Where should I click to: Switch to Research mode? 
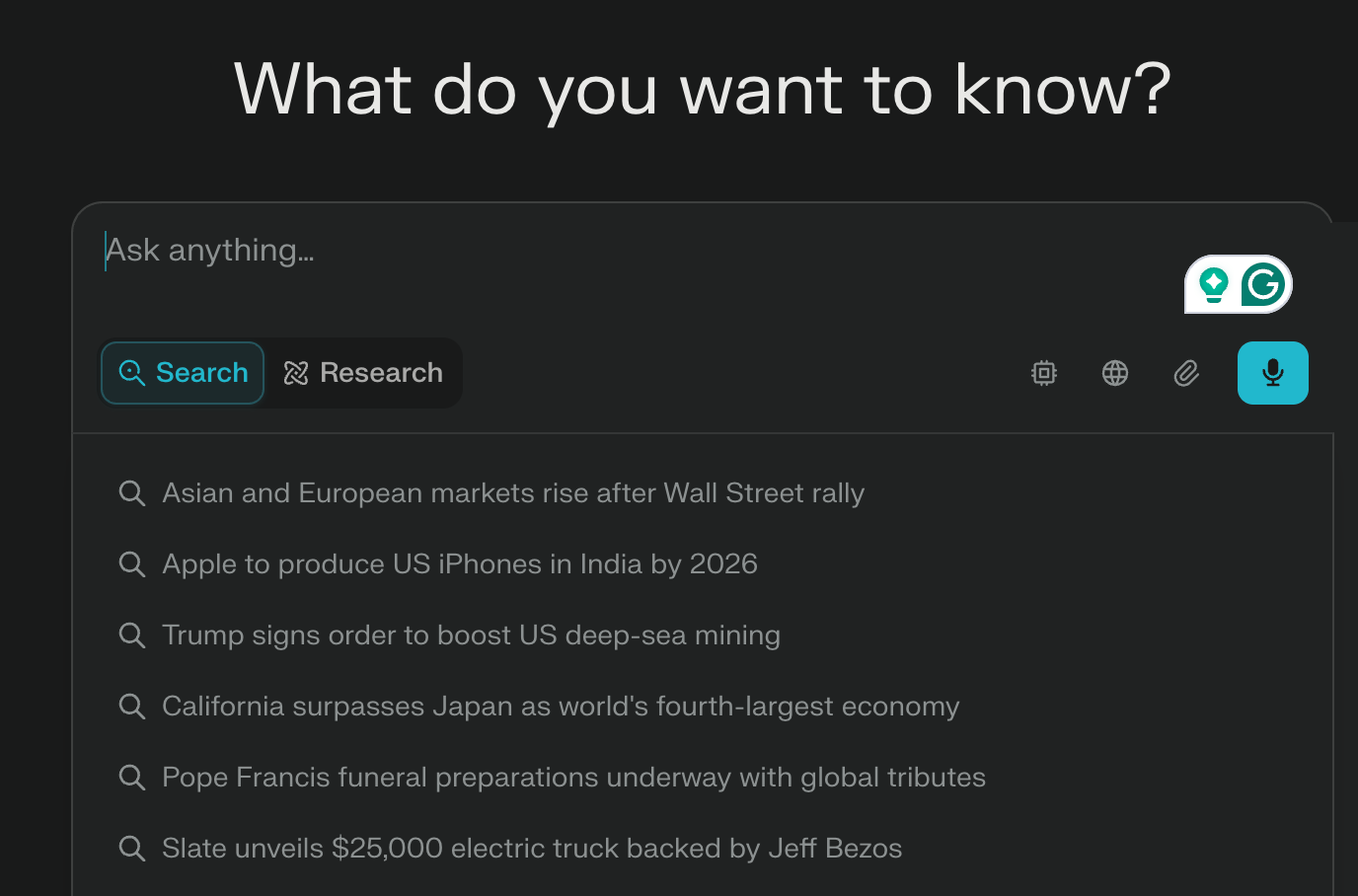pos(363,373)
